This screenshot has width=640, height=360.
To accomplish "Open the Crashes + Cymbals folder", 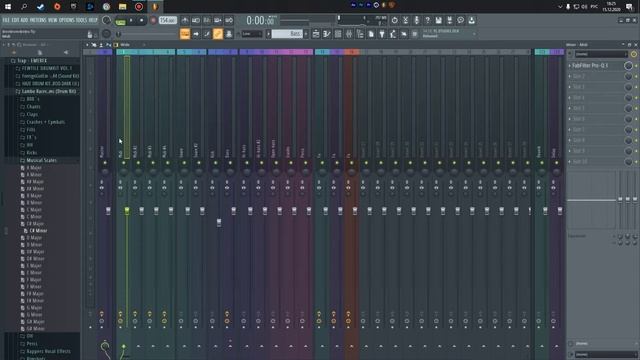I will (45, 122).
